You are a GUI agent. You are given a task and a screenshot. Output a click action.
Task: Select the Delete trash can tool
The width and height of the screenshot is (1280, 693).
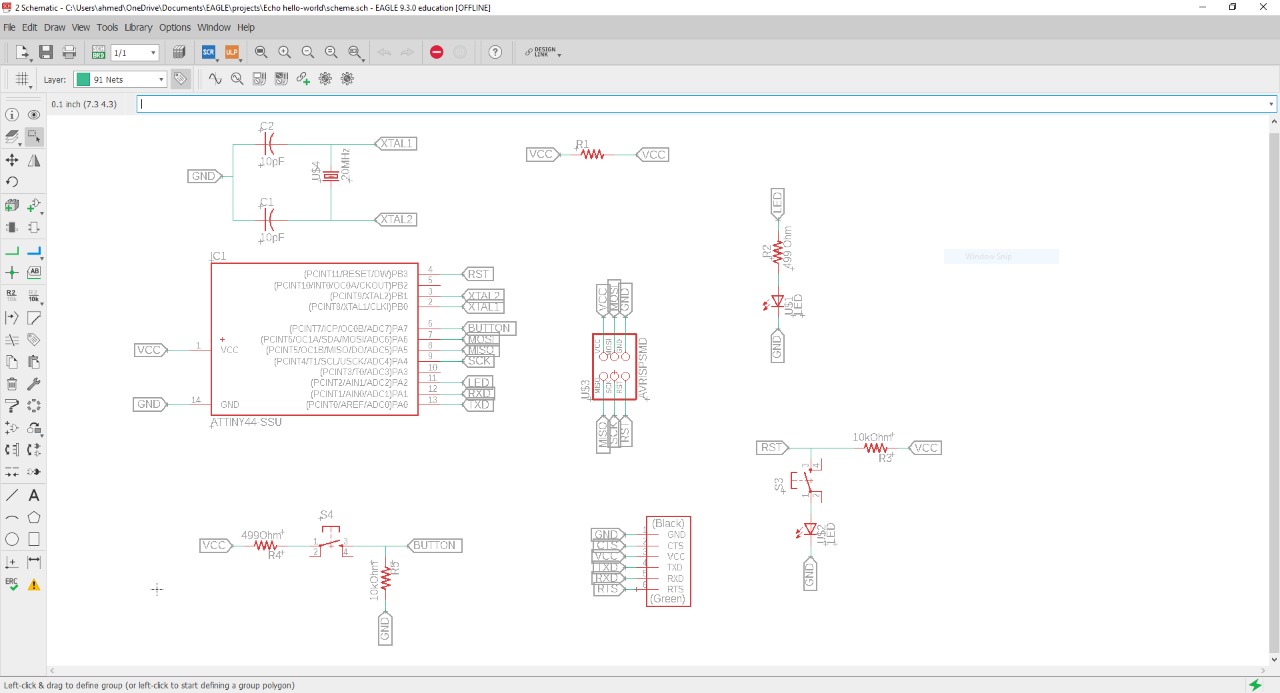click(x=12, y=384)
